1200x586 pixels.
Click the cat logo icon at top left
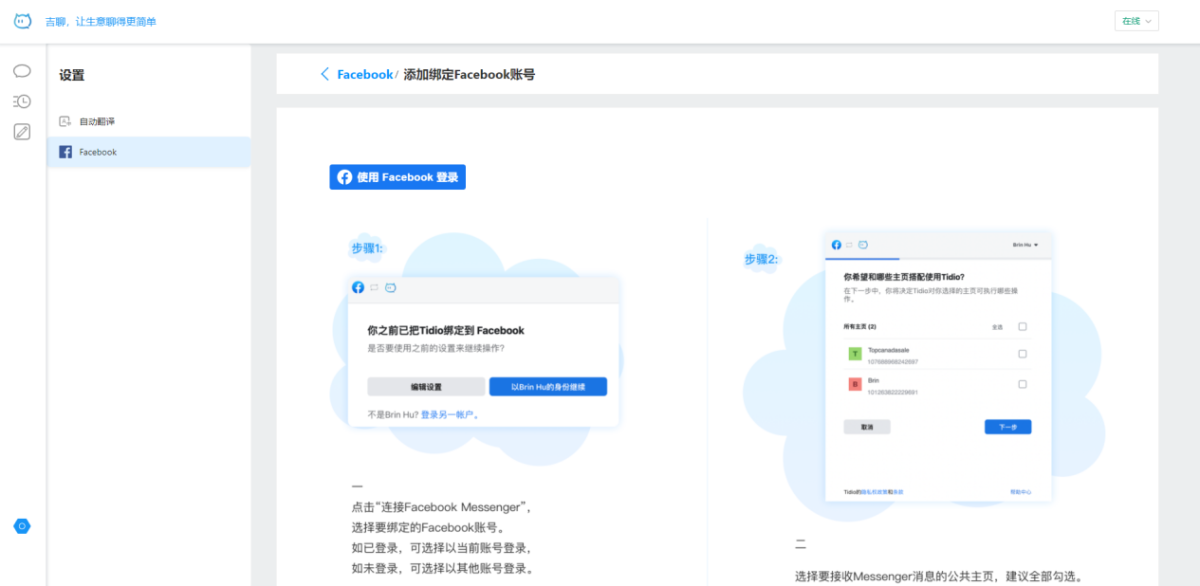(x=22, y=21)
